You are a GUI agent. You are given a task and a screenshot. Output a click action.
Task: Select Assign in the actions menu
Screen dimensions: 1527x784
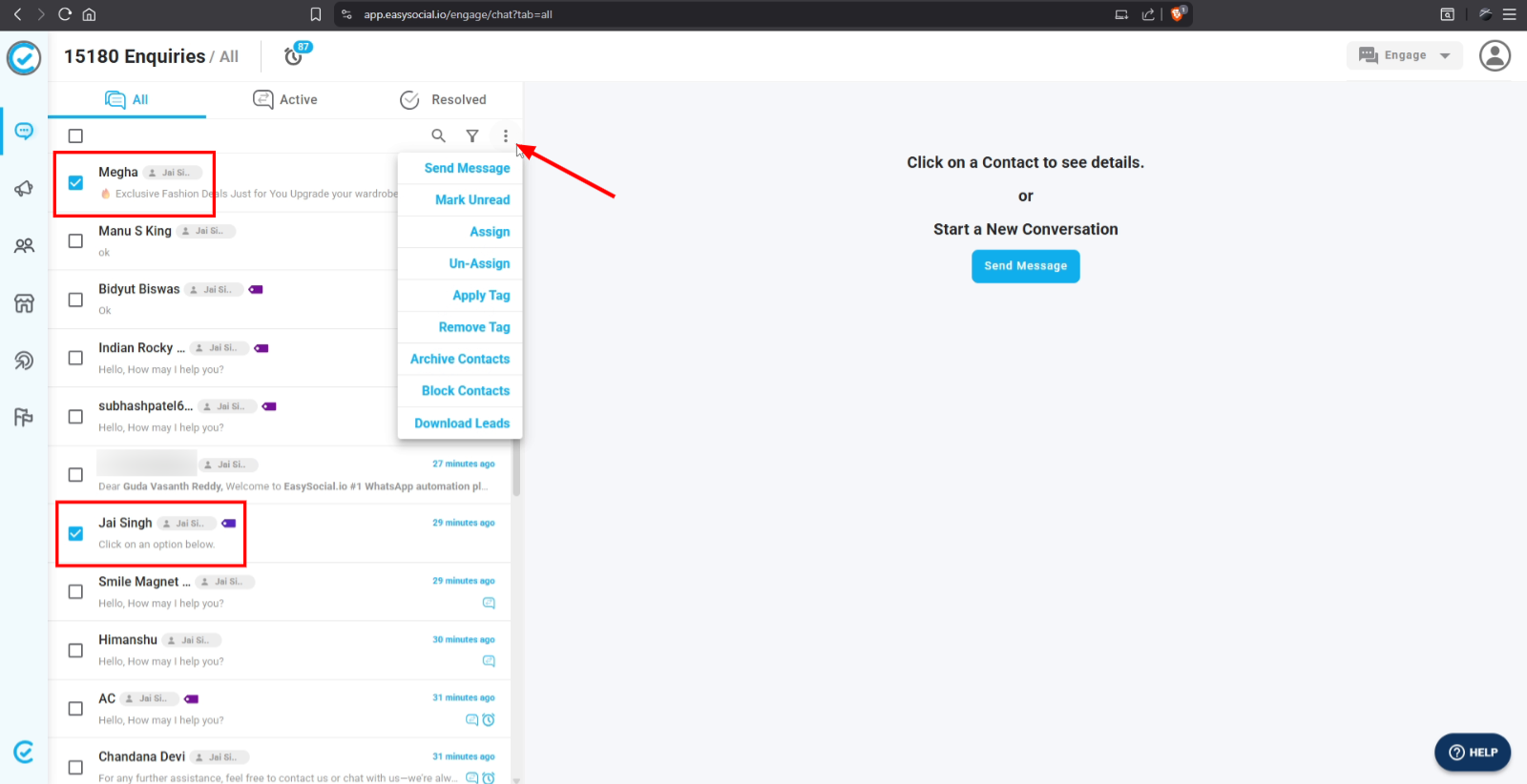490,232
